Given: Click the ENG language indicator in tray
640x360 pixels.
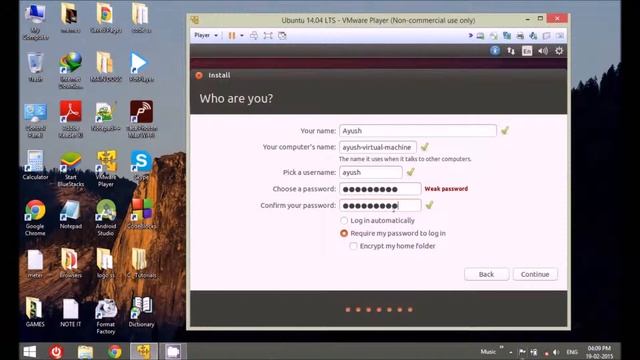Looking at the screenshot, I should [571, 352].
